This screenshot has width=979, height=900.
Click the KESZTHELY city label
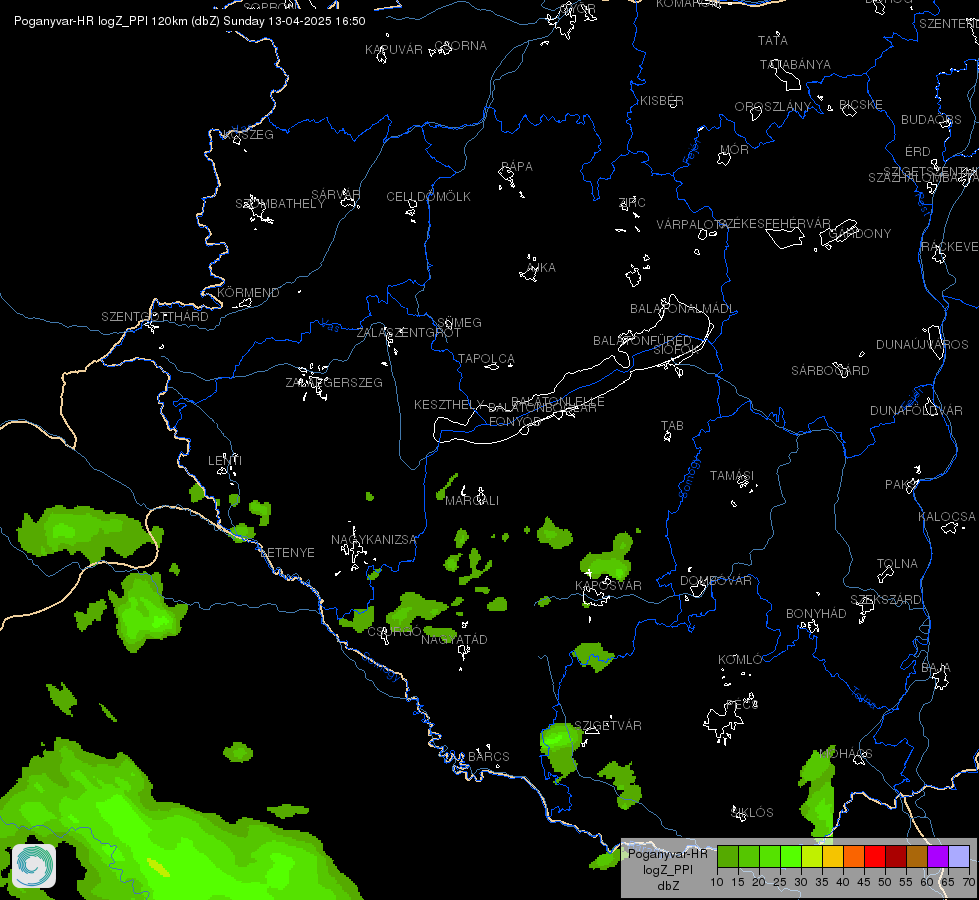449,405
